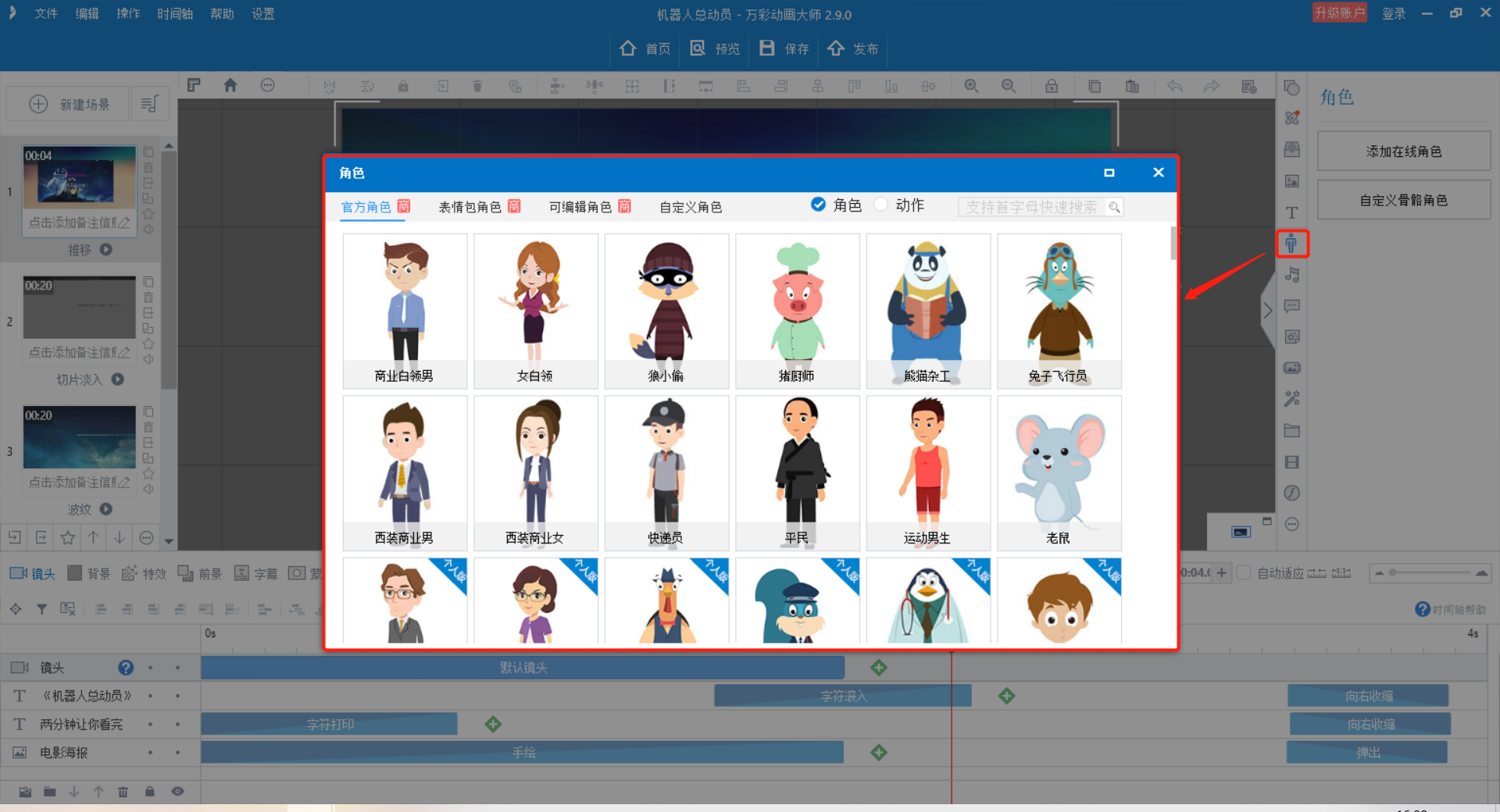This screenshot has width=1500, height=812.
Task: Open the character (角色) tool in right sidebar
Action: coord(1291,244)
